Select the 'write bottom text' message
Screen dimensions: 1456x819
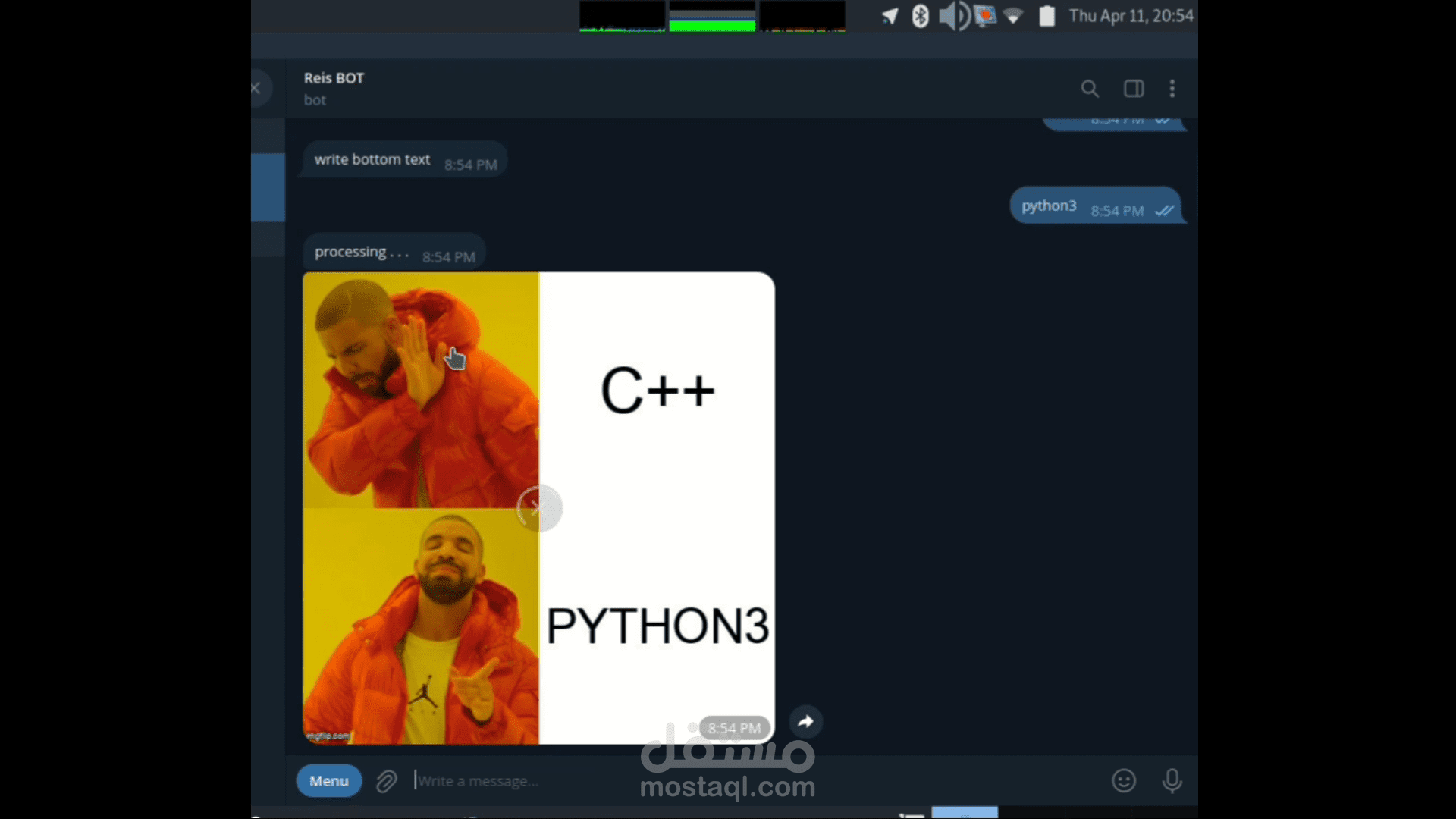(404, 160)
